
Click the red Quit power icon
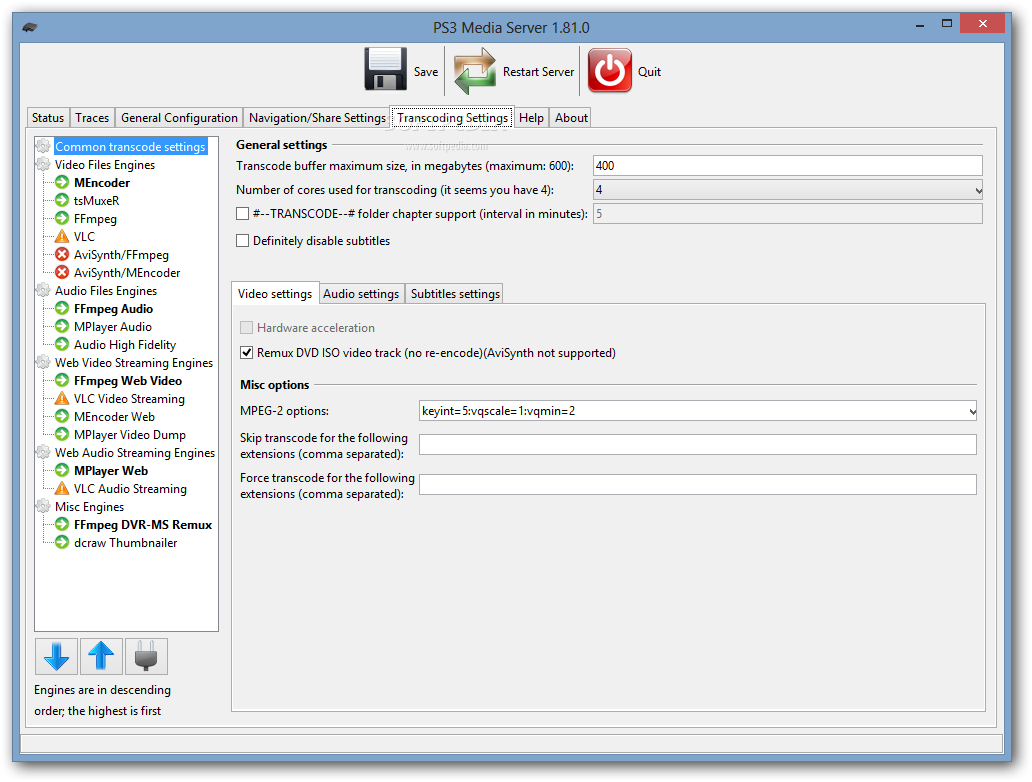pyautogui.click(x=609, y=70)
